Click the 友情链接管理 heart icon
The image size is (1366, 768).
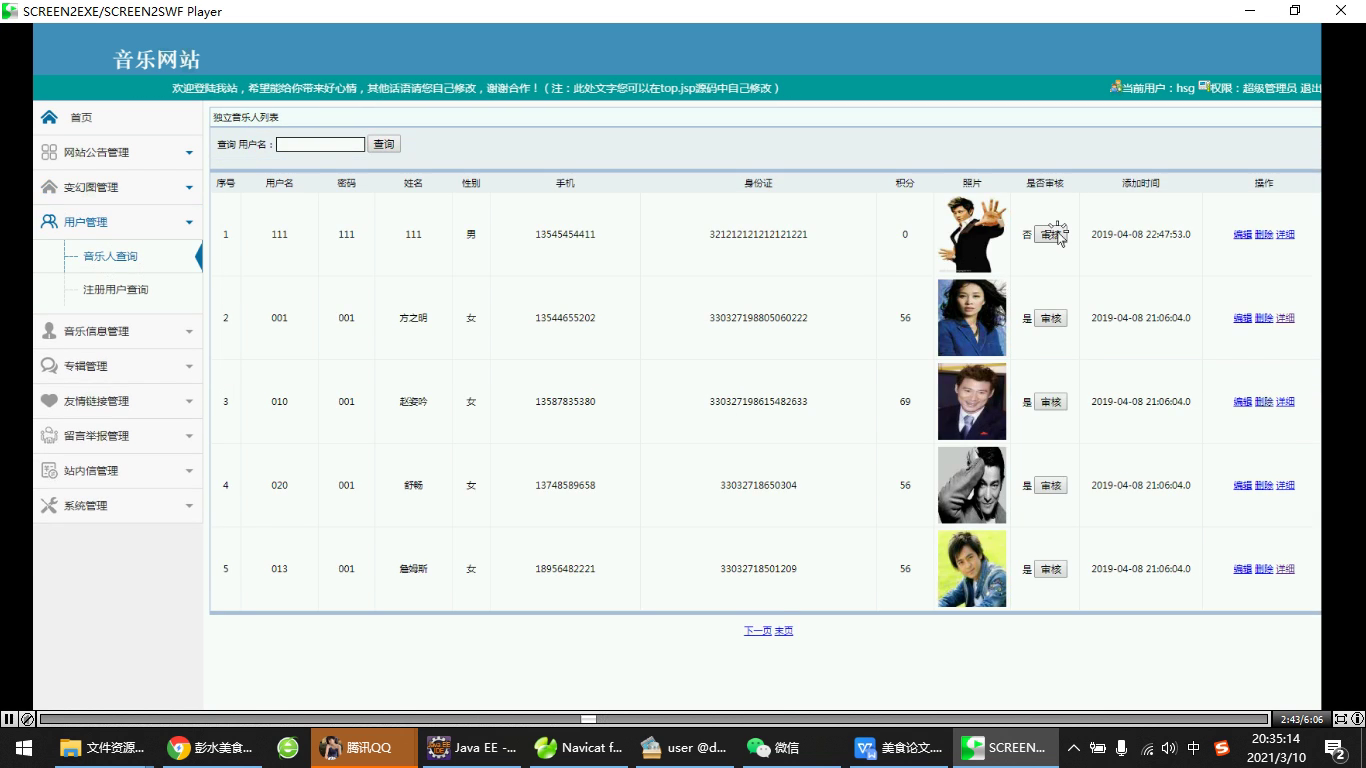coord(49,401)
